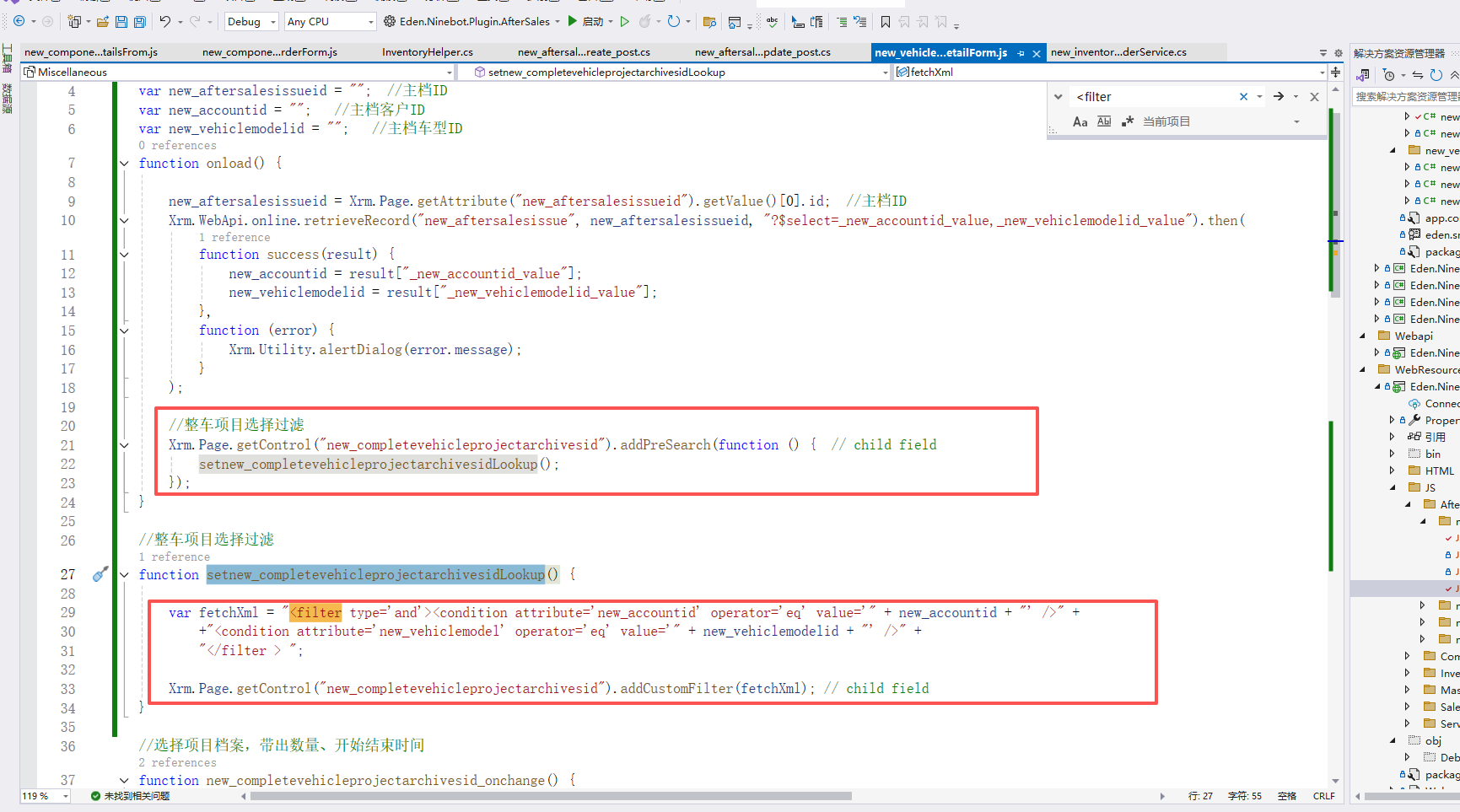The width and height of the screenshot is (1460, 812).
Task: Undo the last edit with the Undo icon
Action: (x=165, y=21)
